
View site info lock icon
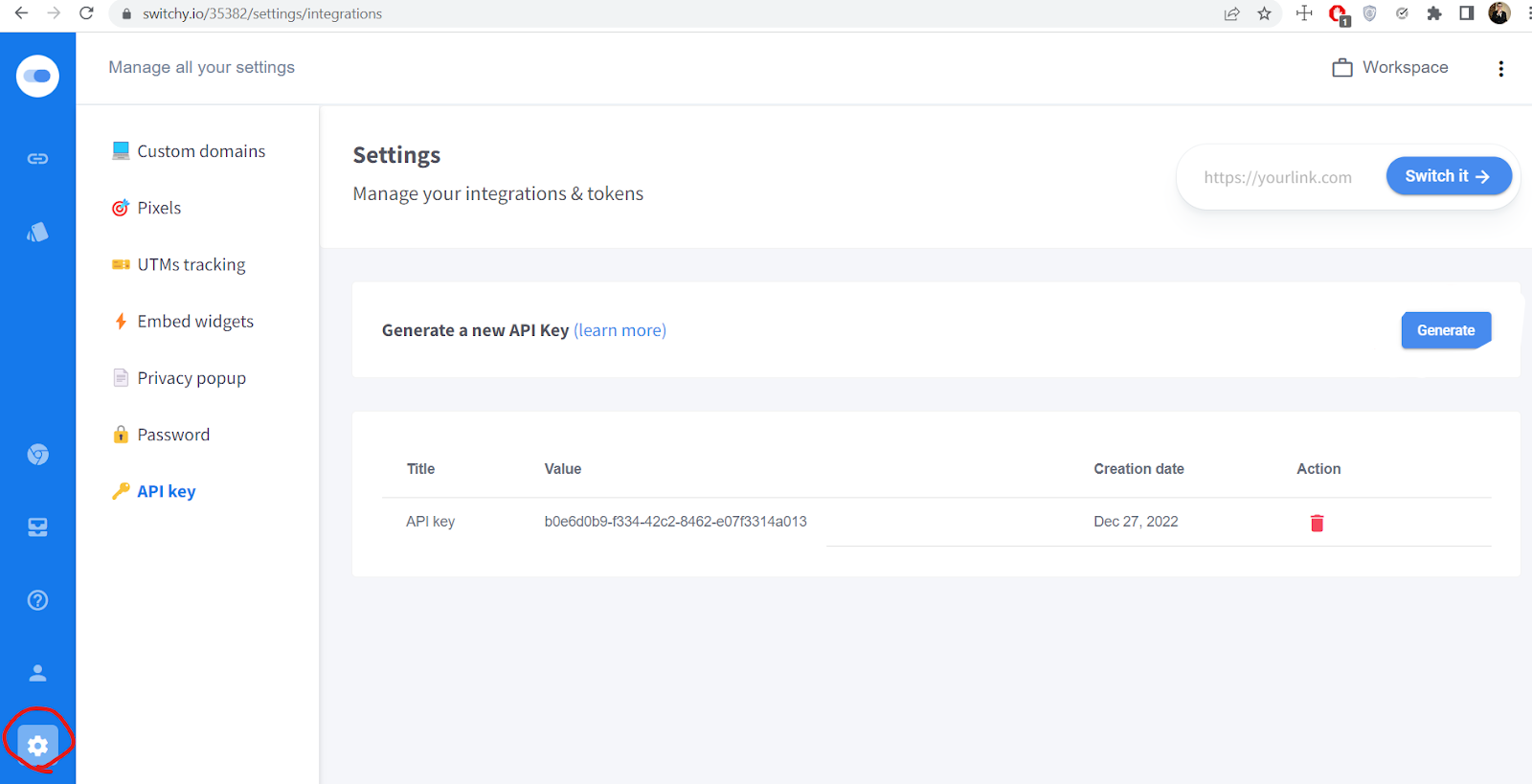pyautogui.click(x=126, y=13)
